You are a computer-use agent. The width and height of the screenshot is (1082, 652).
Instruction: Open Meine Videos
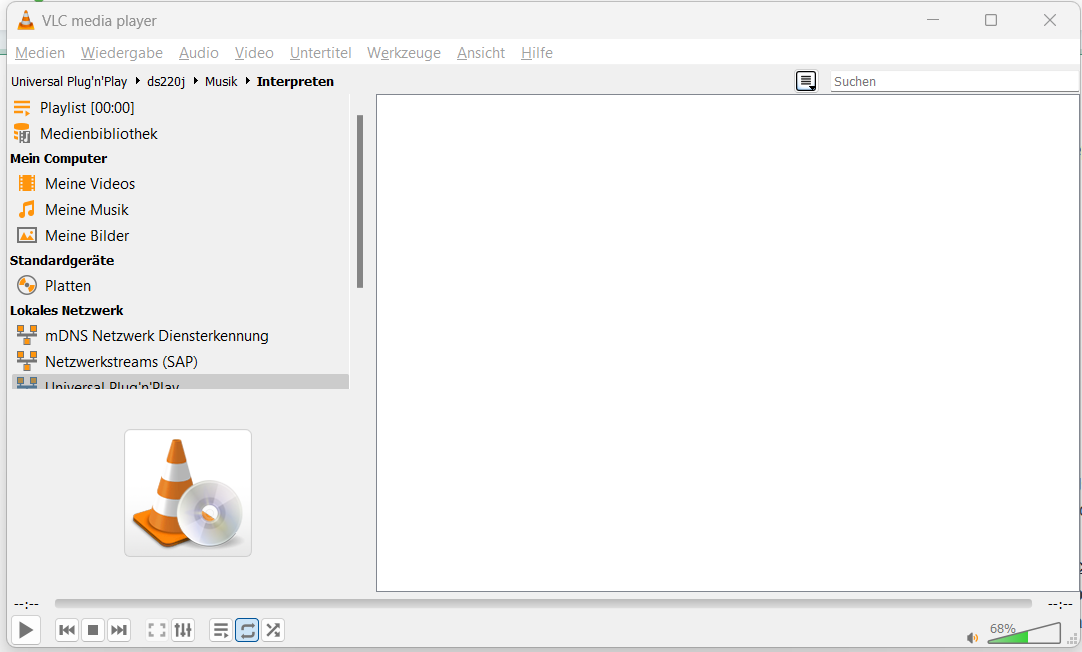179,184
